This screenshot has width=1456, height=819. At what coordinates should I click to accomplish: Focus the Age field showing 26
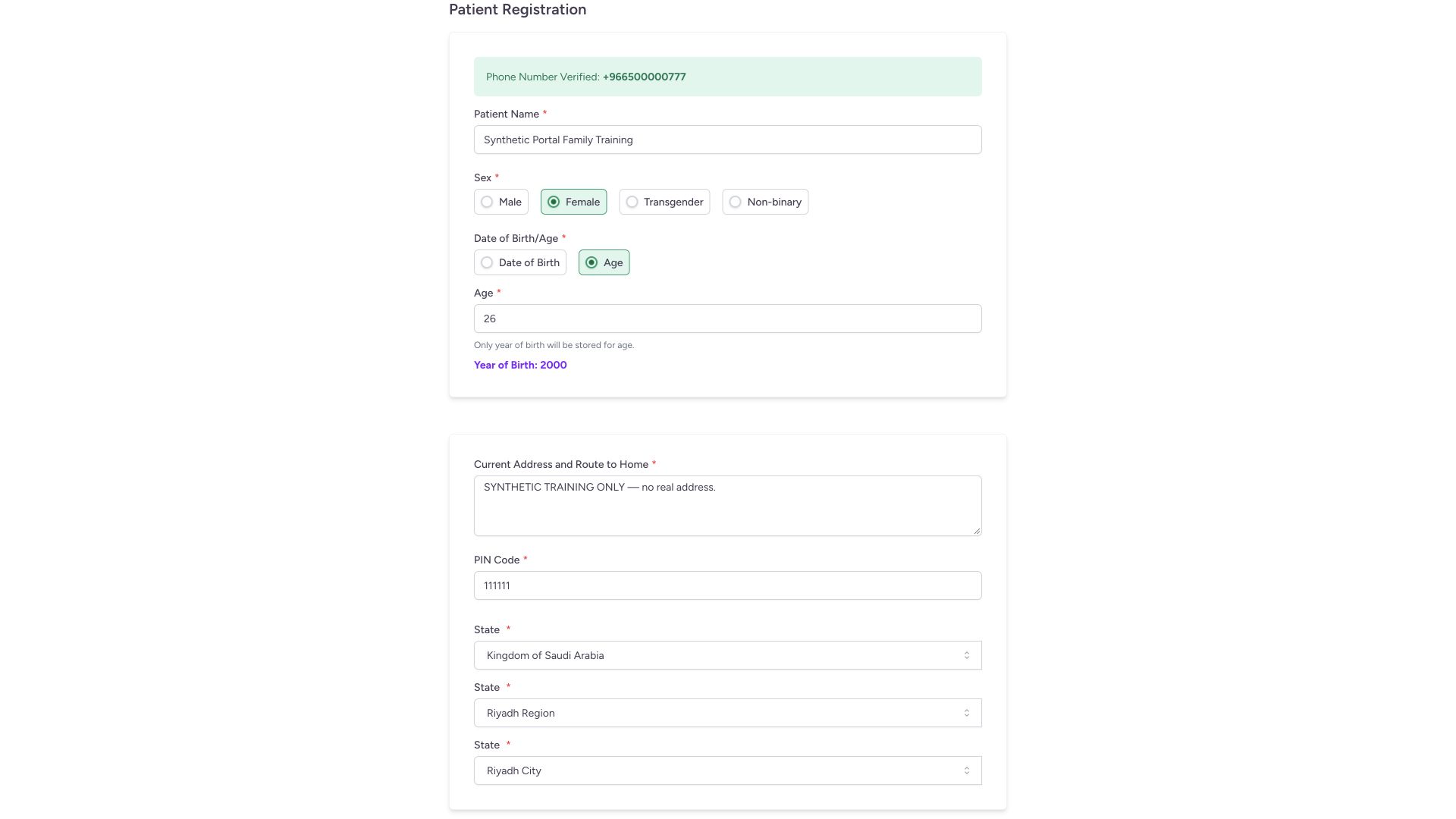pos(728,318)
